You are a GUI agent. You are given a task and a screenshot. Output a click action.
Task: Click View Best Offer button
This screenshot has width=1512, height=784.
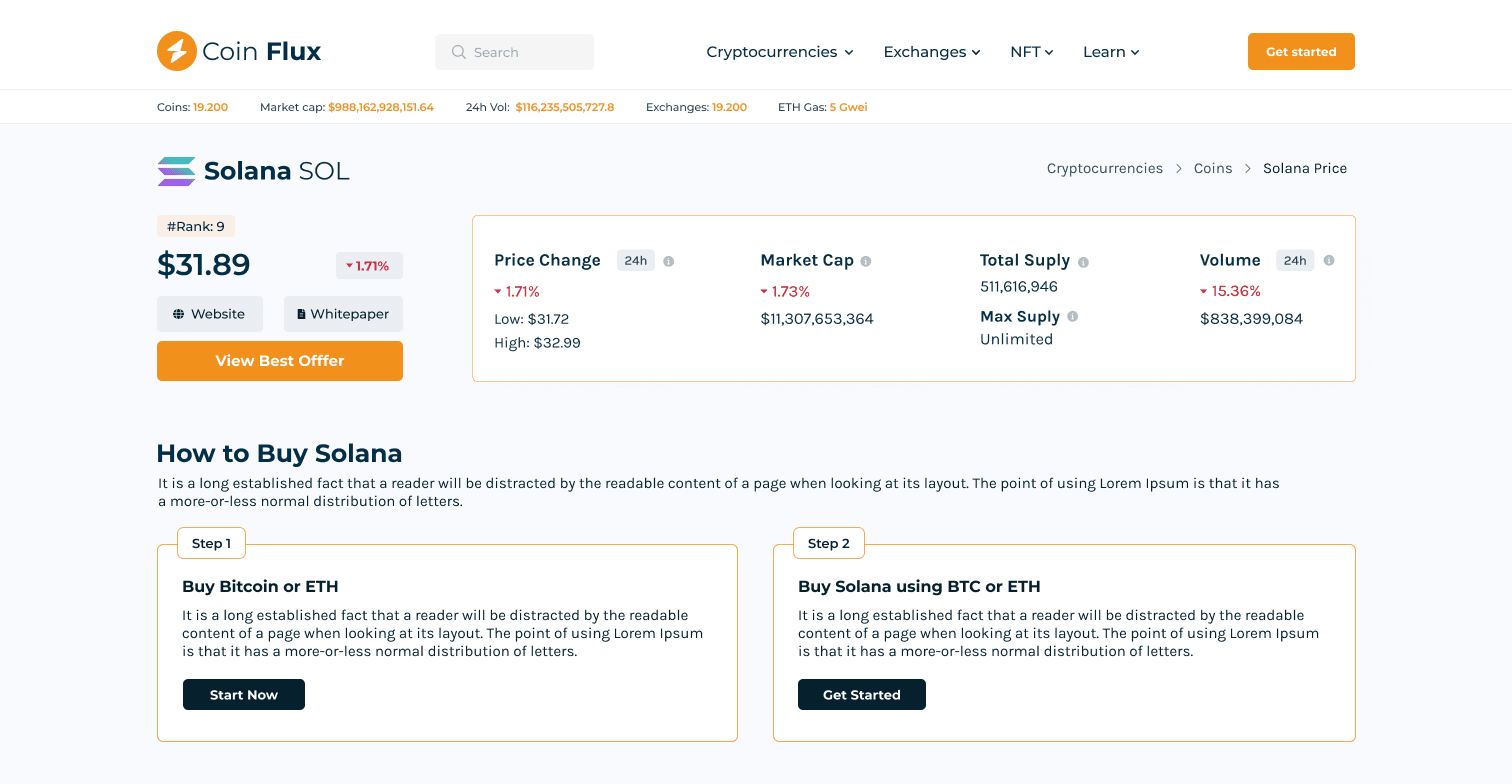point(280,361)
